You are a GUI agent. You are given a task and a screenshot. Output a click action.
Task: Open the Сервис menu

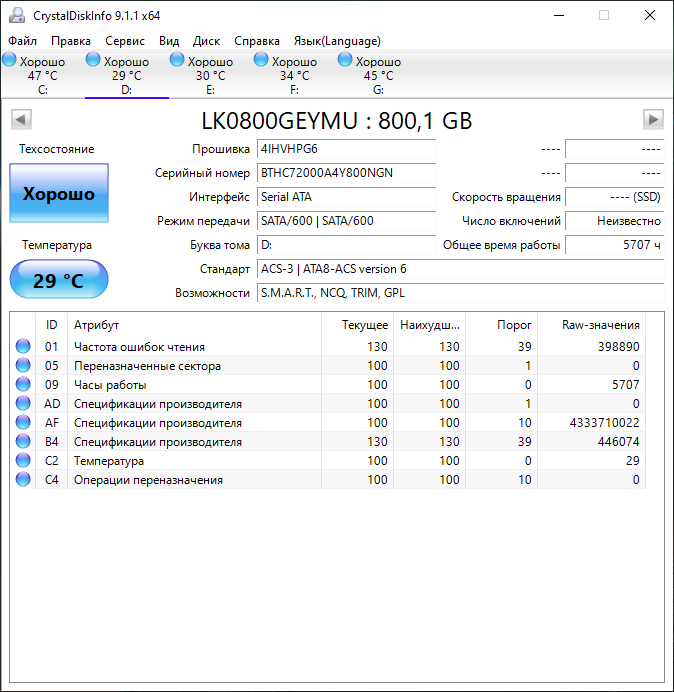pos(125,41)
